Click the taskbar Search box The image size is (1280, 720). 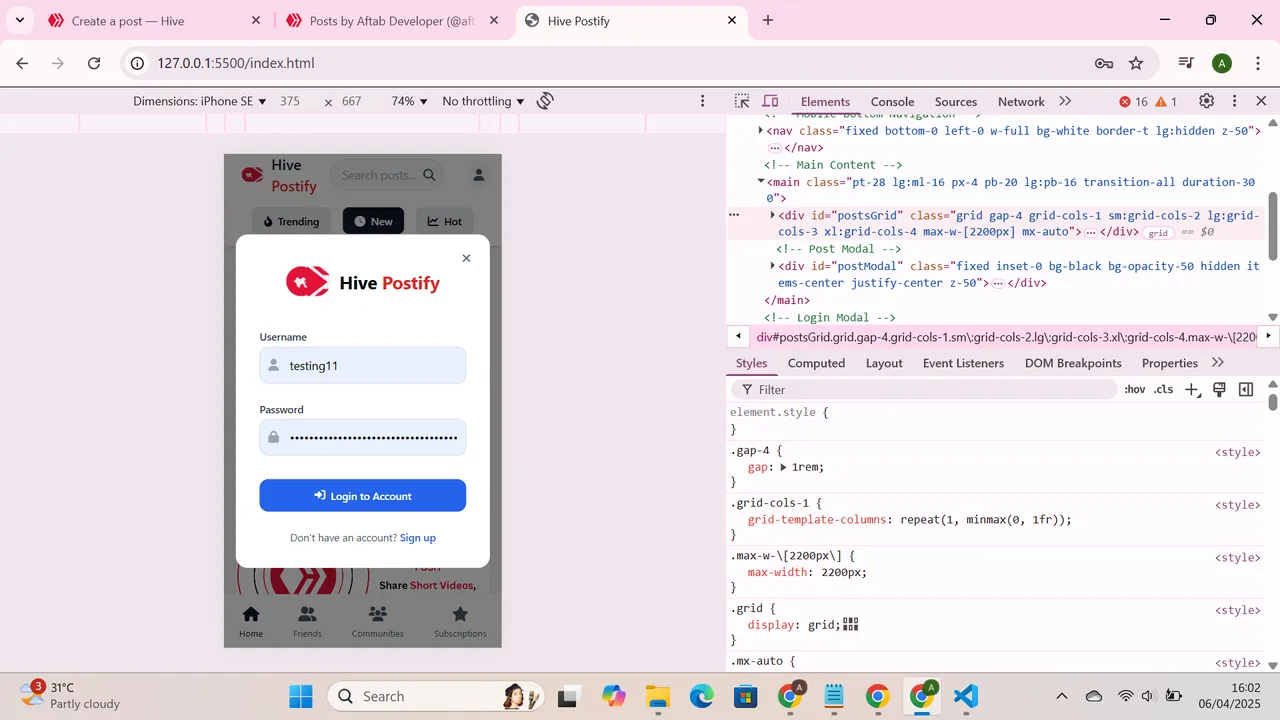tap(437, 696)
